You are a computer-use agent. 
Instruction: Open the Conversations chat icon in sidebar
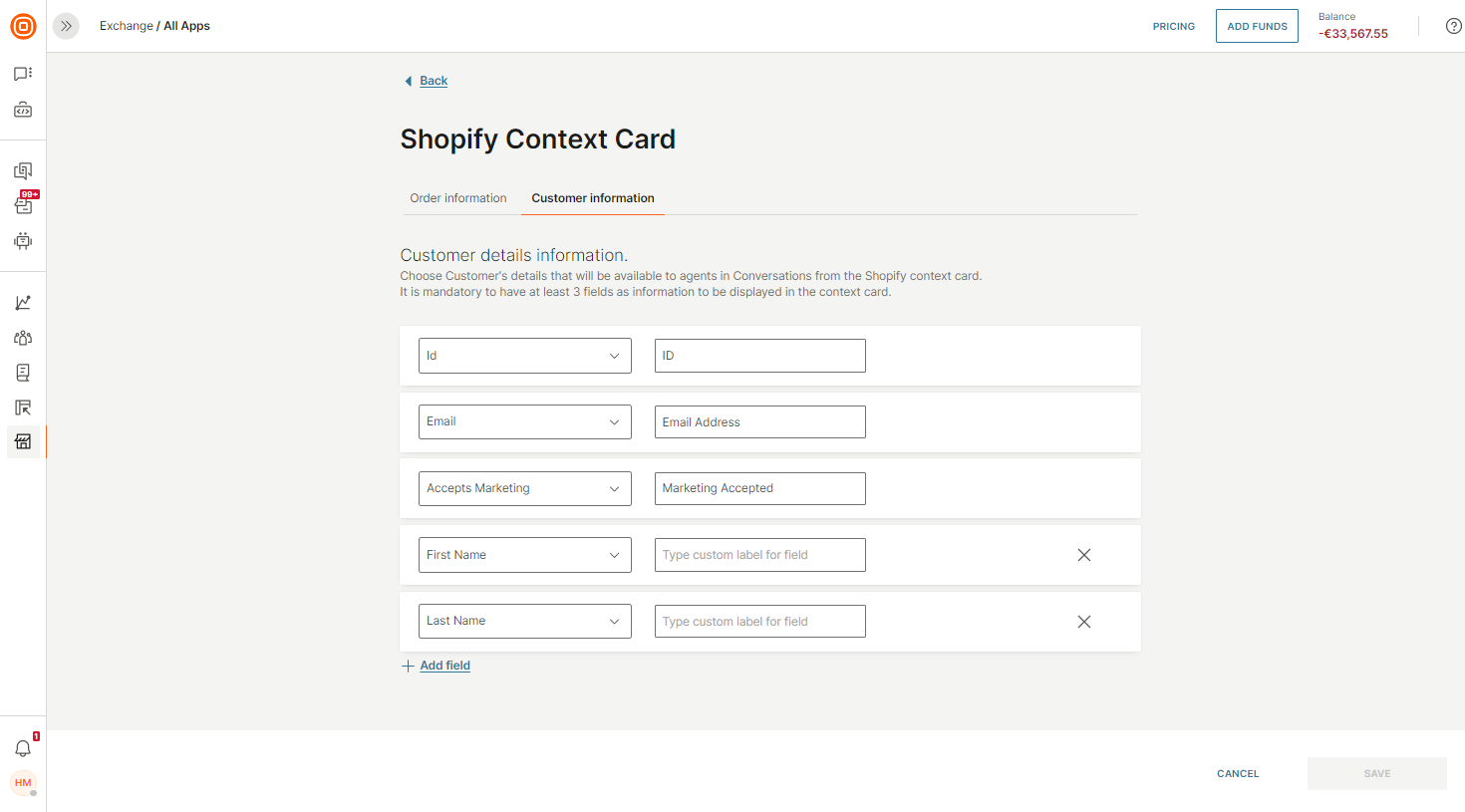click(x=23, y=74)
